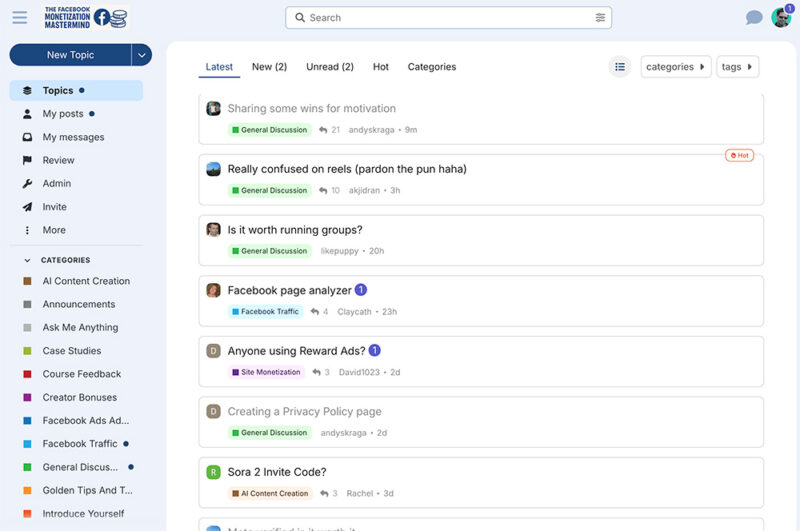Click the Invite paper plane icon

click(x=27, y=207)
